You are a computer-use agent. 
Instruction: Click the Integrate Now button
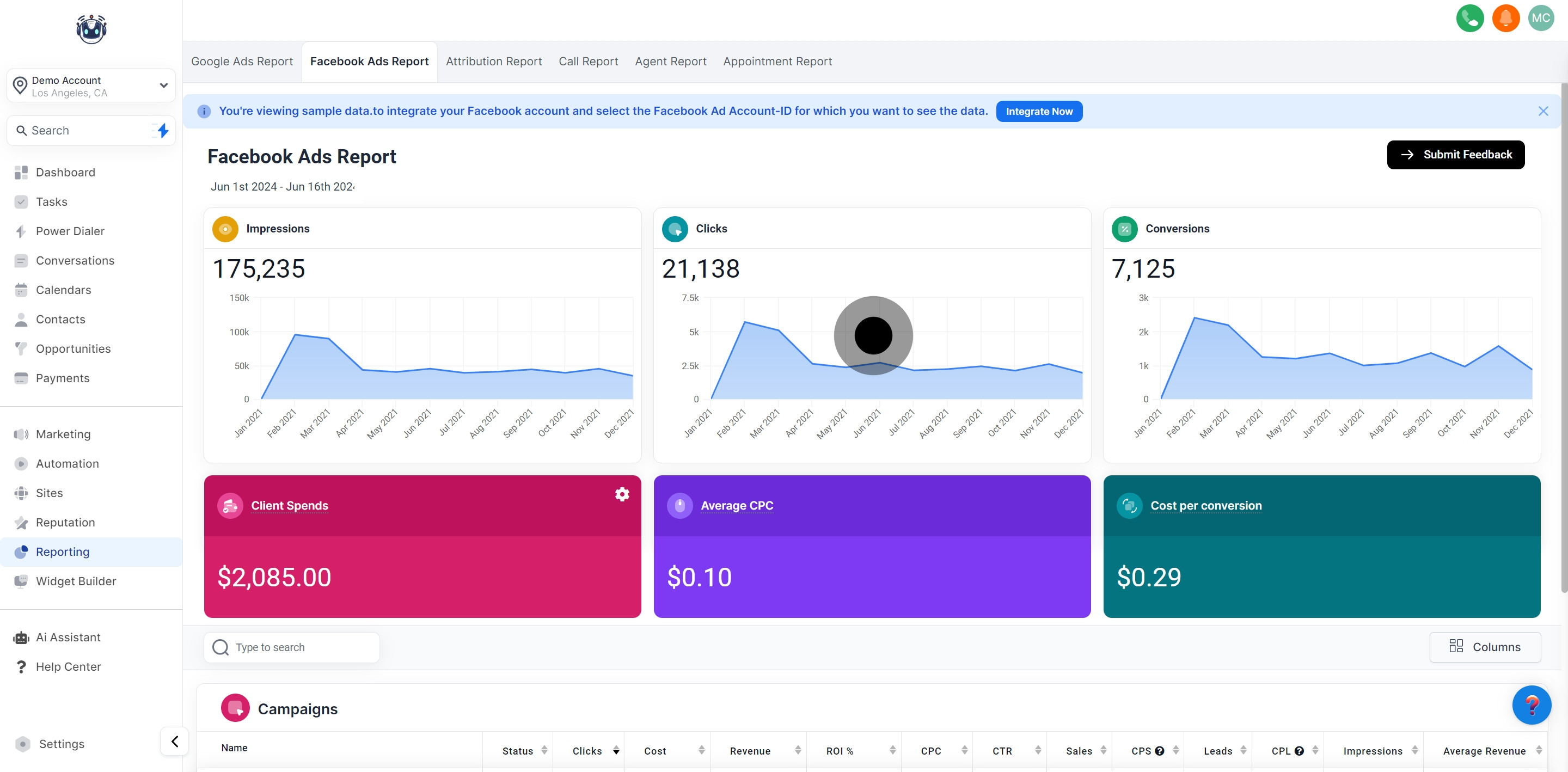[1038, 112]
